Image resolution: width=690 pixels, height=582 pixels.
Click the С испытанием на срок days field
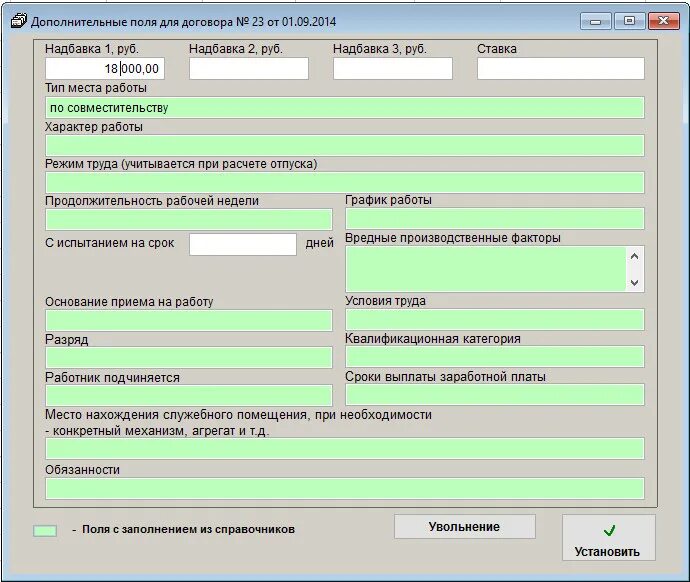coord(243,244)
